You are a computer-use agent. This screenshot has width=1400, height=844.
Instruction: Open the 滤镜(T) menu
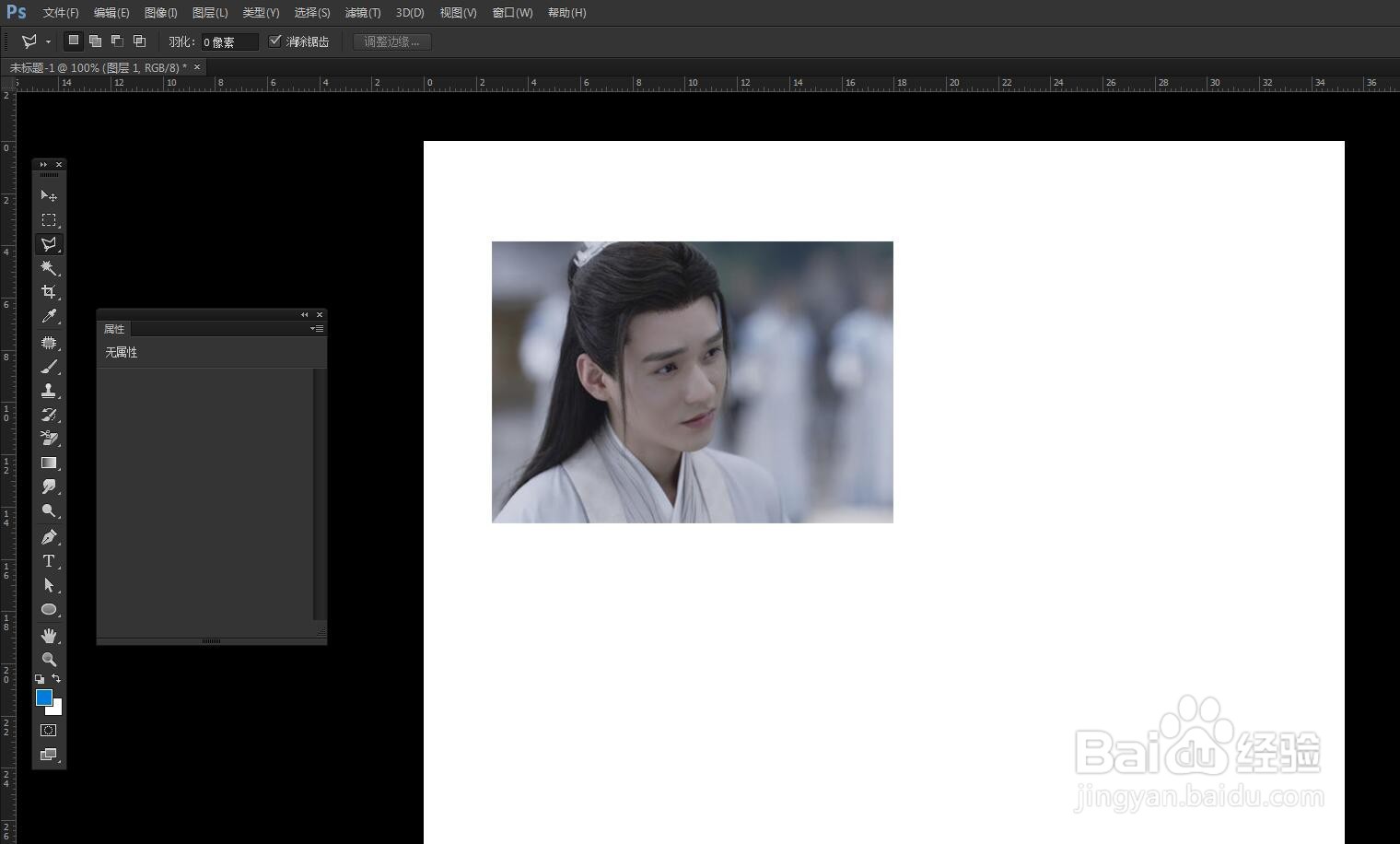click(x=363, y=13)
